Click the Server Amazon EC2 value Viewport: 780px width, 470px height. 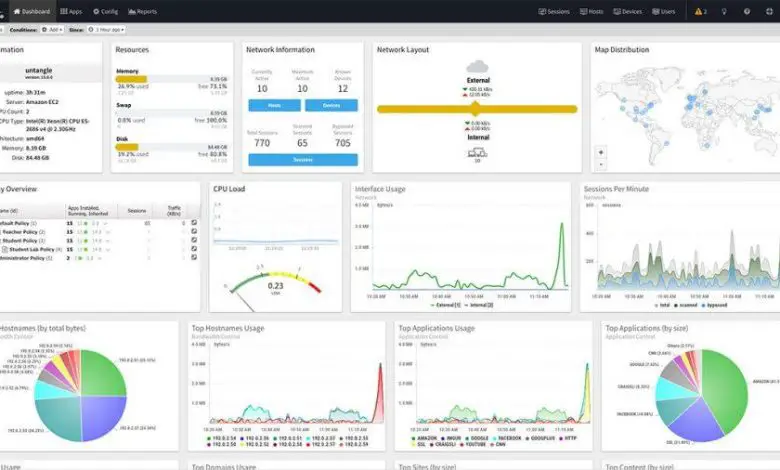[42, 102]
